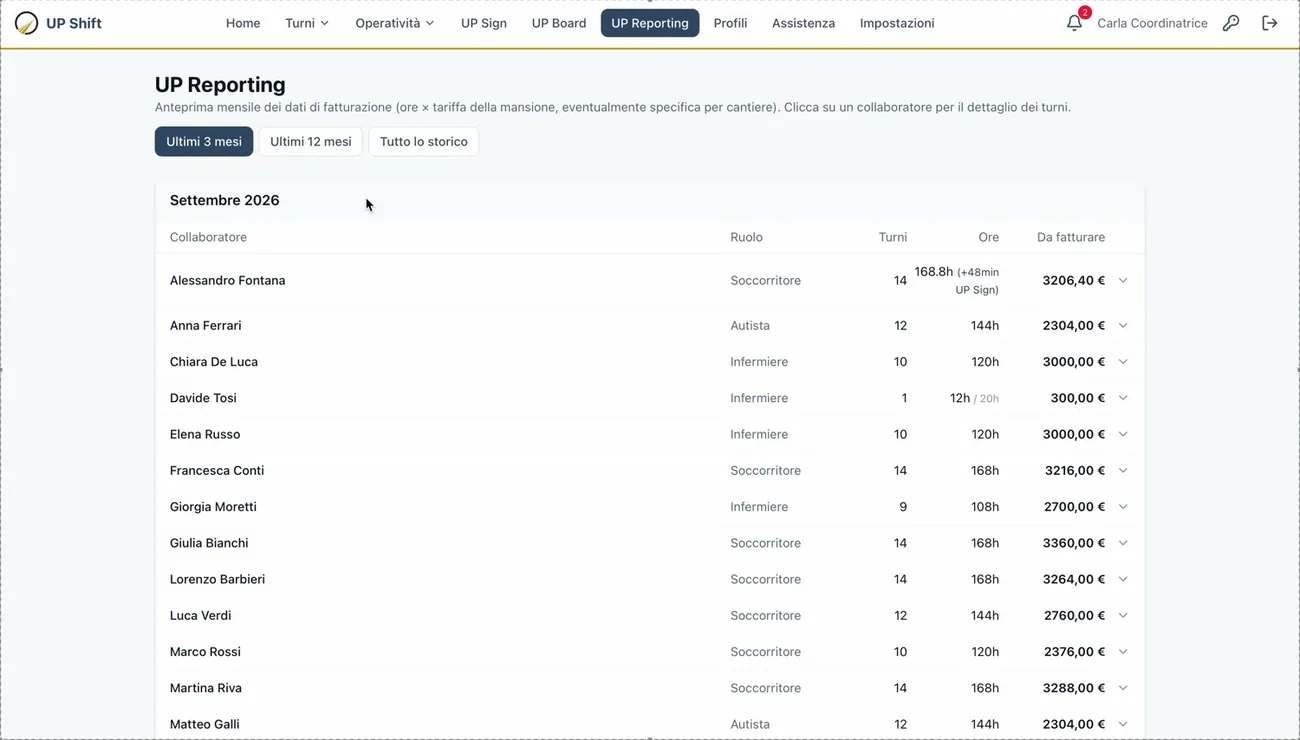Image resolution: width=1300 pixels, height=740 pixels.
Task: Expand Francesca Conti's row chevron
Action: click(x=1123, y=471)
